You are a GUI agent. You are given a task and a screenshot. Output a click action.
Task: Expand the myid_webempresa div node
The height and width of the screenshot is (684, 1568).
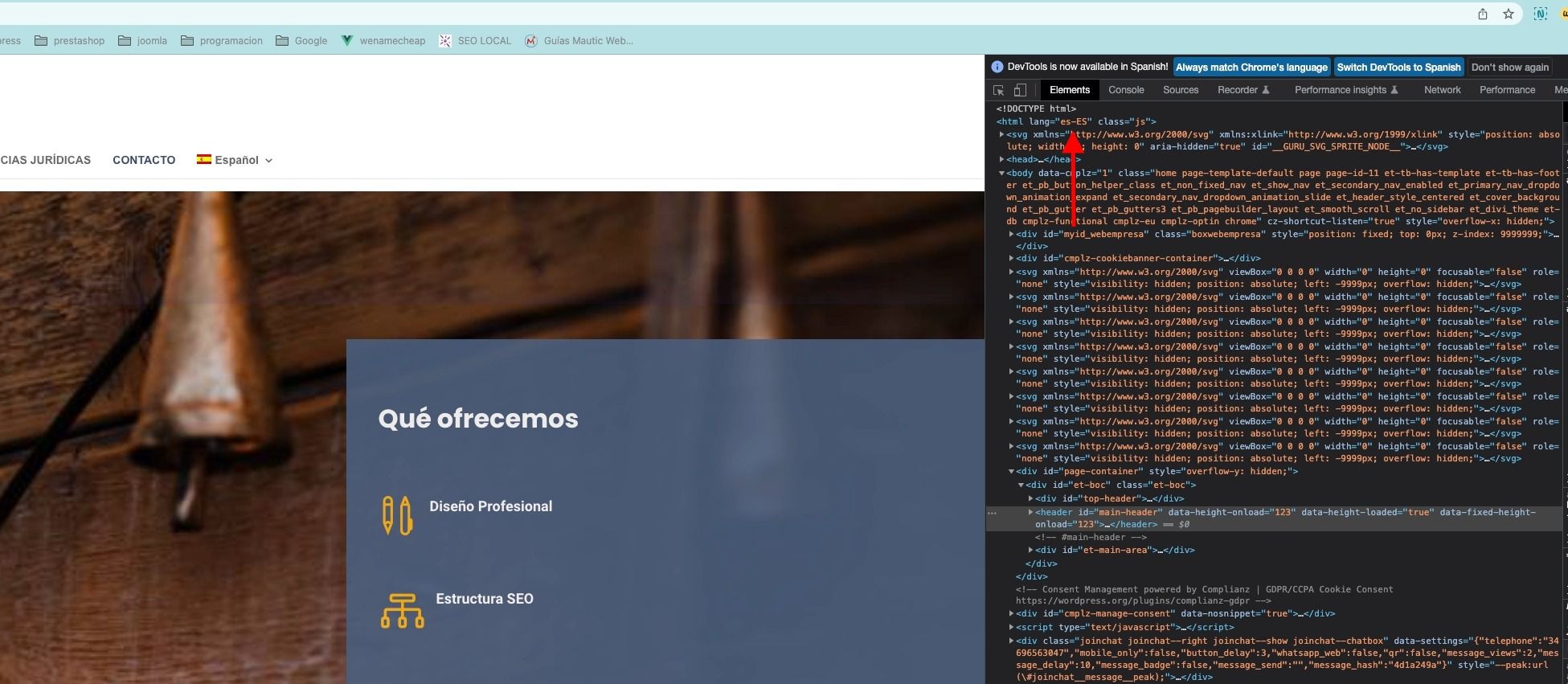tap(1011, 234)
